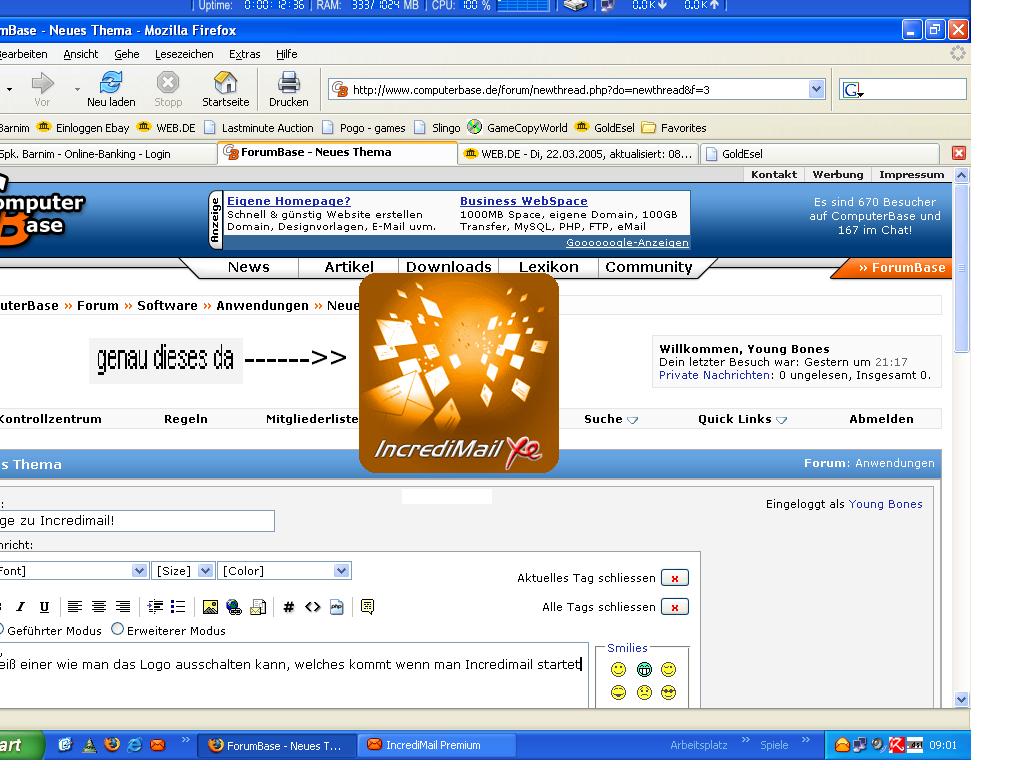Switch to the GoldEsel tab
Image resolution: width=1024 pixels, height=768 pixels.
coord(820,153)
